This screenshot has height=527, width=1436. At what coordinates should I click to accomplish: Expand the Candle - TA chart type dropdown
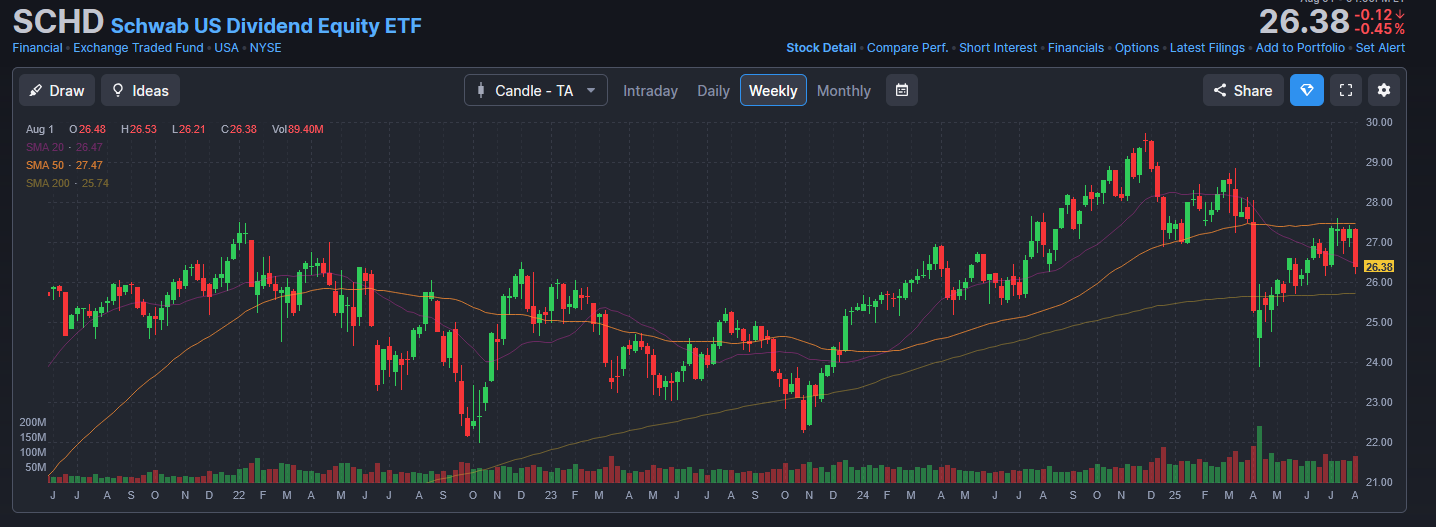(x=536, y=90)
